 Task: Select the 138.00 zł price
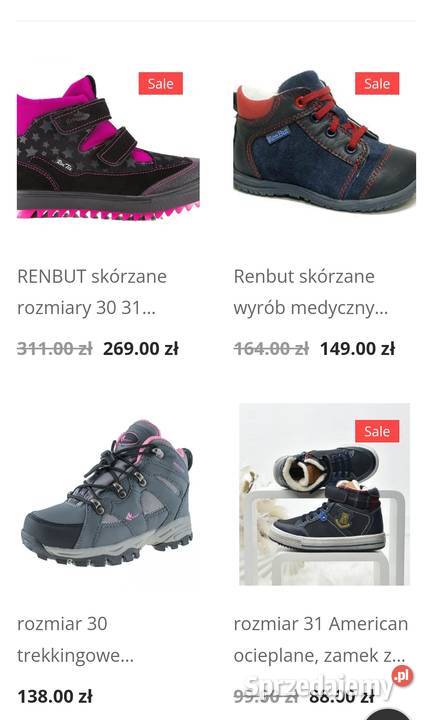(55, 697)
